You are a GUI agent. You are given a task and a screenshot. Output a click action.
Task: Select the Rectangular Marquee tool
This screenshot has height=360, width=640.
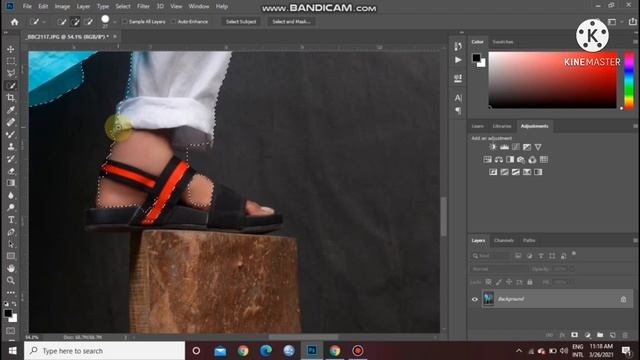point(11,61)
